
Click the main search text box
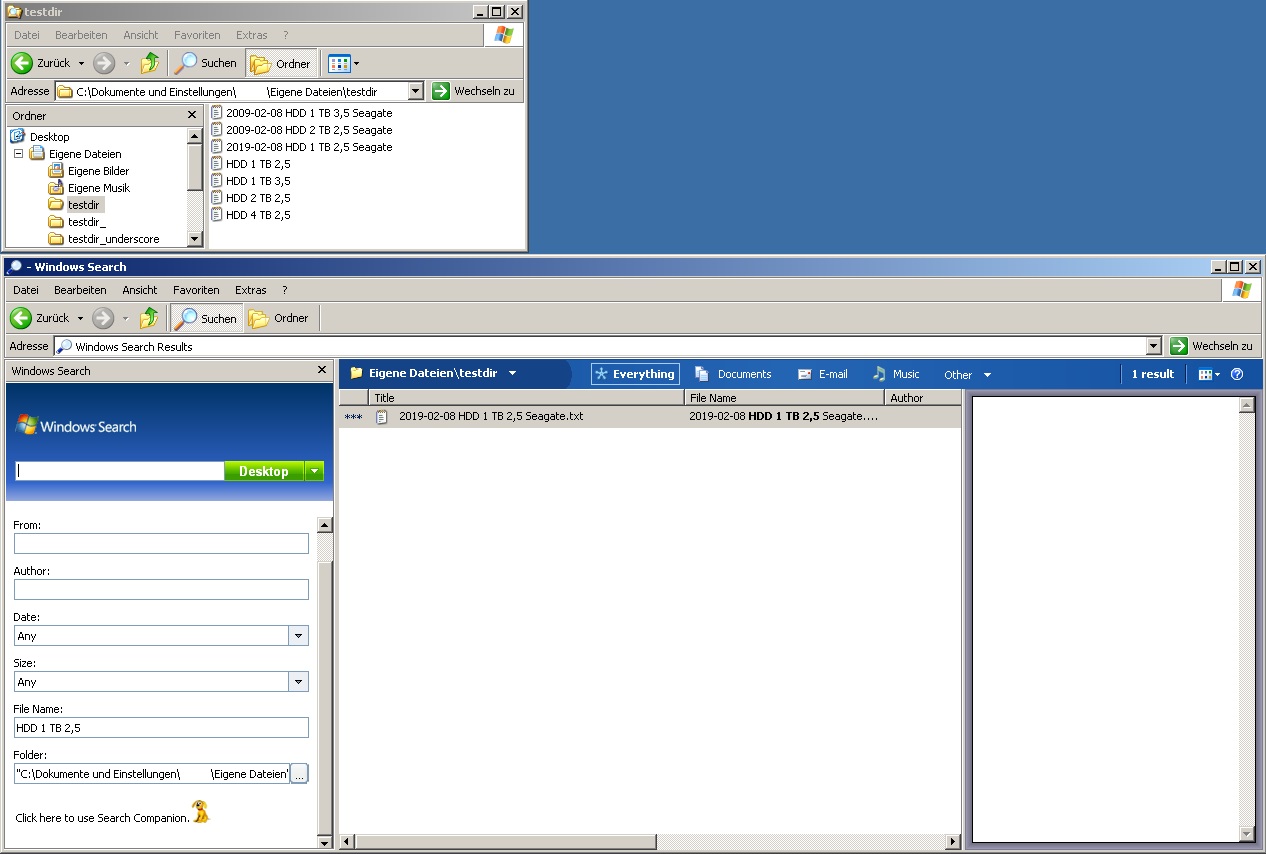point(119,471)
